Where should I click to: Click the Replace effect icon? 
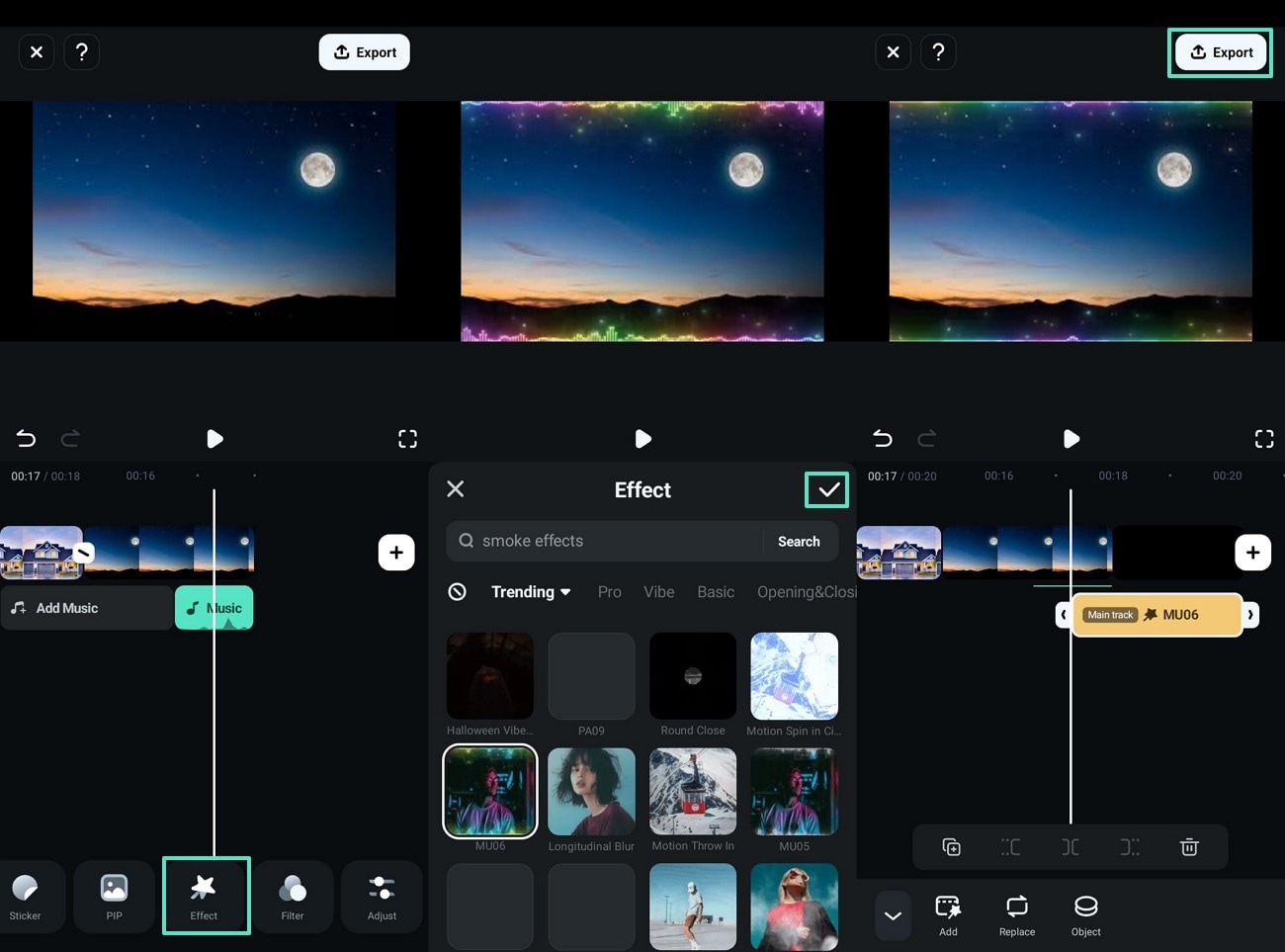click(1017, 915)
